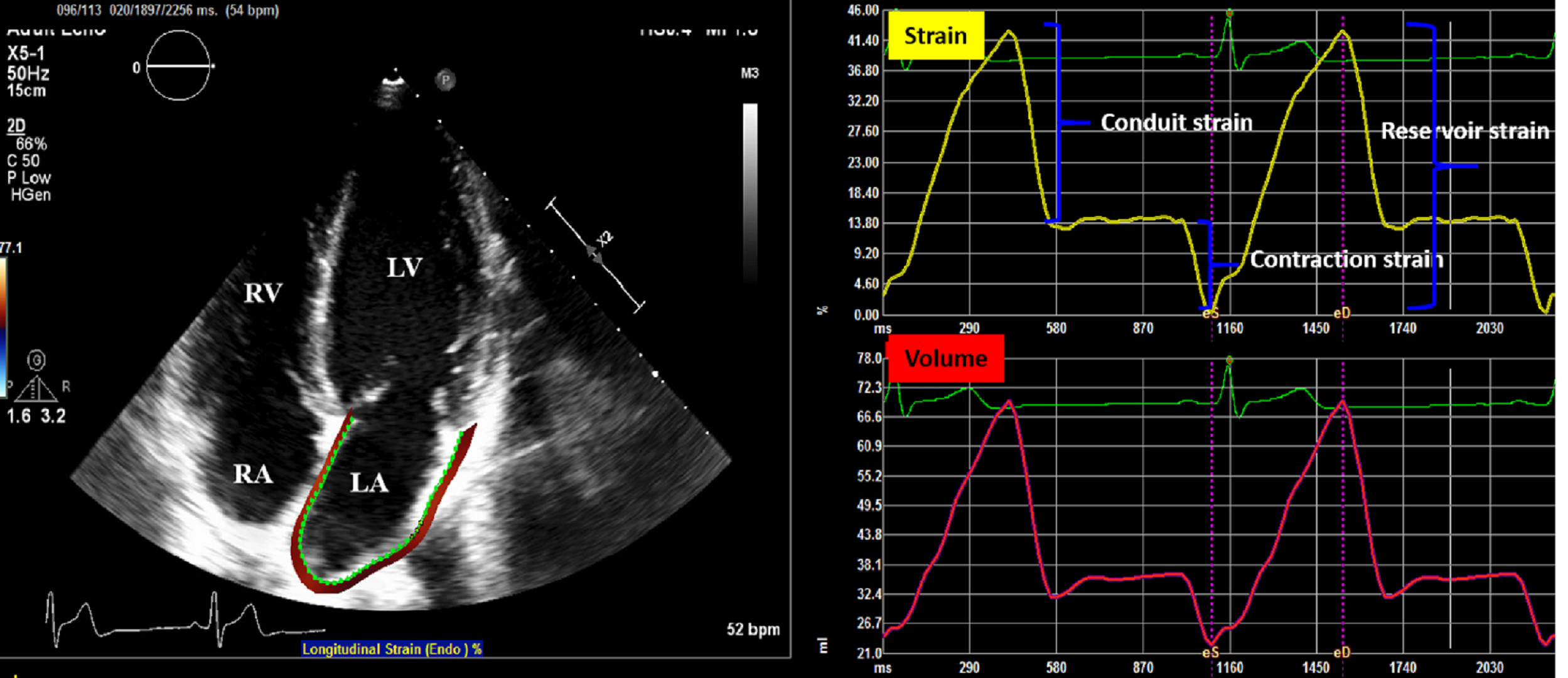Click the red peak marker on Volume ECG
The image size is (1568, 678).
click(x=1229, y=360)
